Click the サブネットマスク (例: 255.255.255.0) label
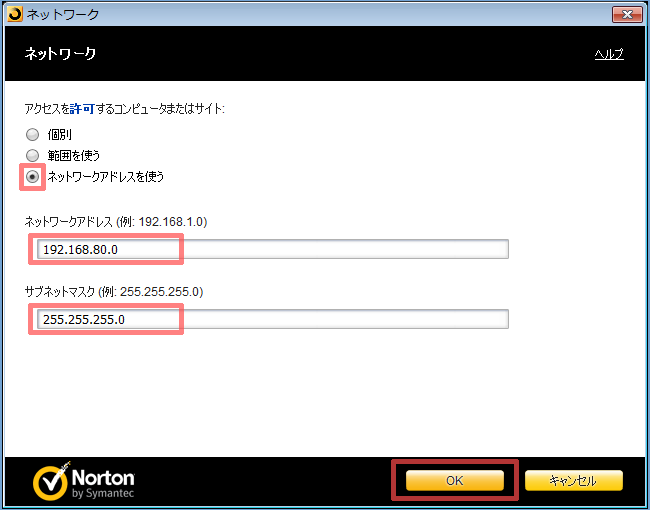Screen dimensions: 650x510 click(x=113, y=291)
